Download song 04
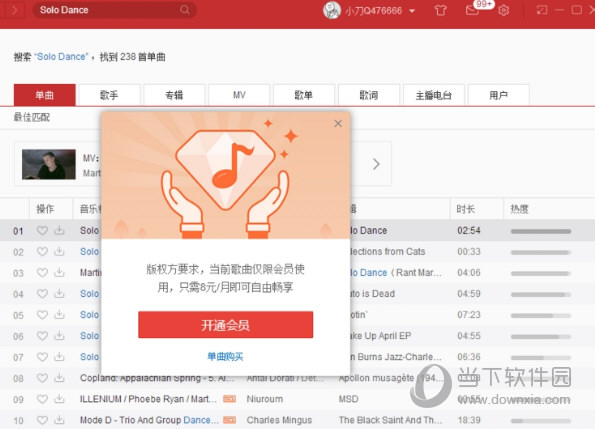 point(59,294)
